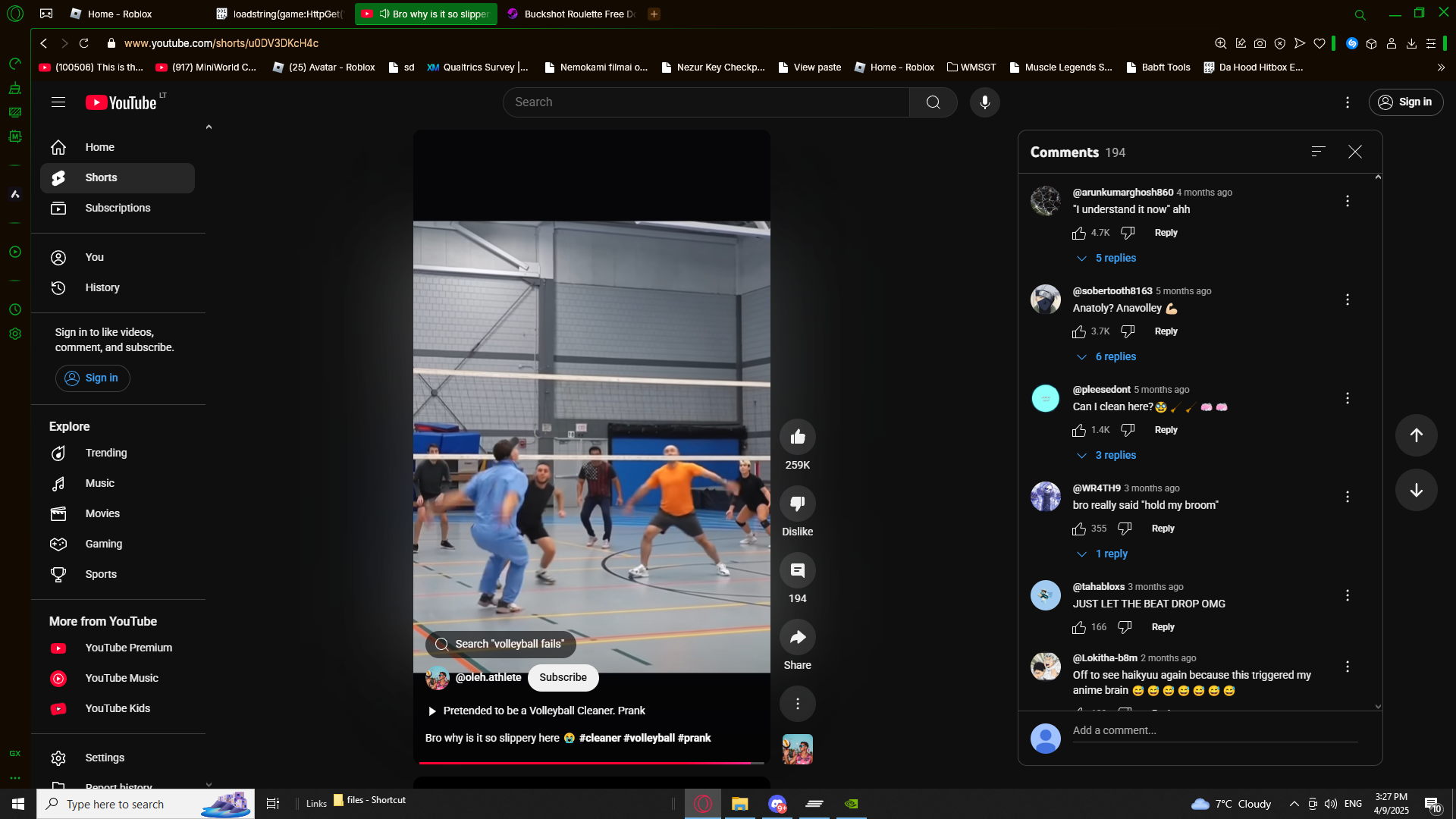Viewport: 1456px width, 819px height.
Task: Open Gaming under Explore
Action: coord(118,544)
